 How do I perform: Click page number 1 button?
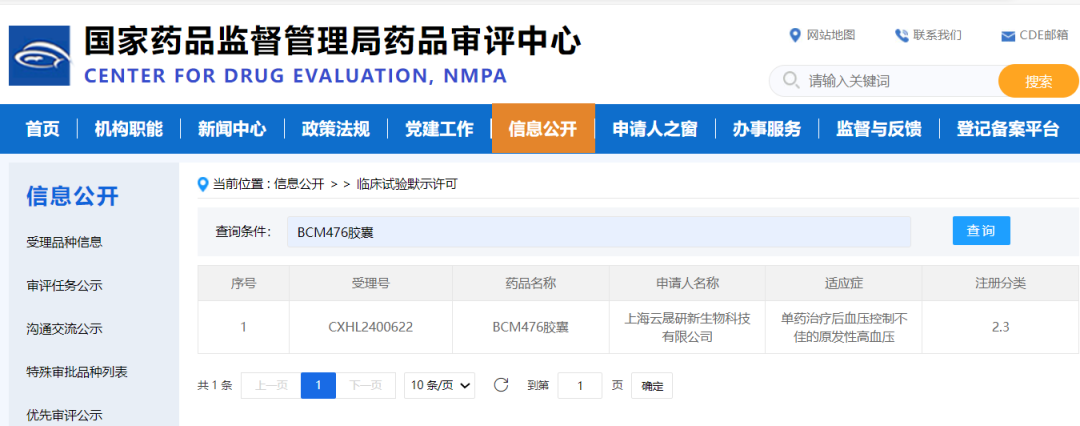click(318, 385)
